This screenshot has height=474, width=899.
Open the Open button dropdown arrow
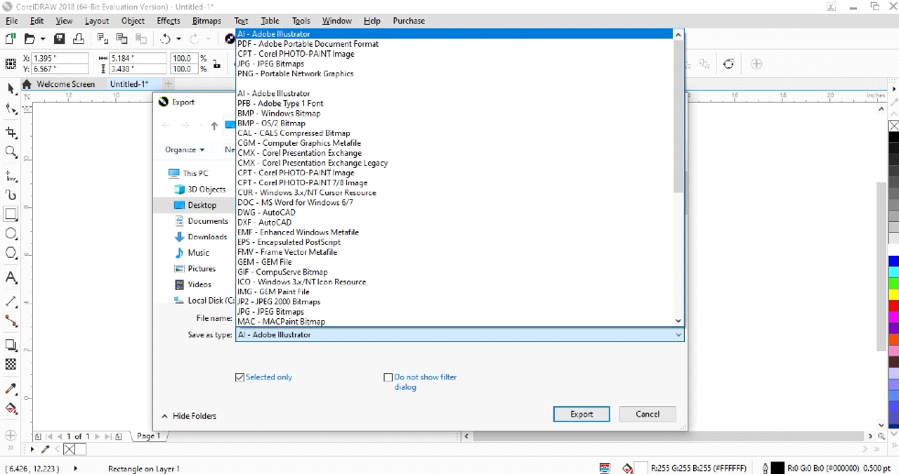[42, 39]
